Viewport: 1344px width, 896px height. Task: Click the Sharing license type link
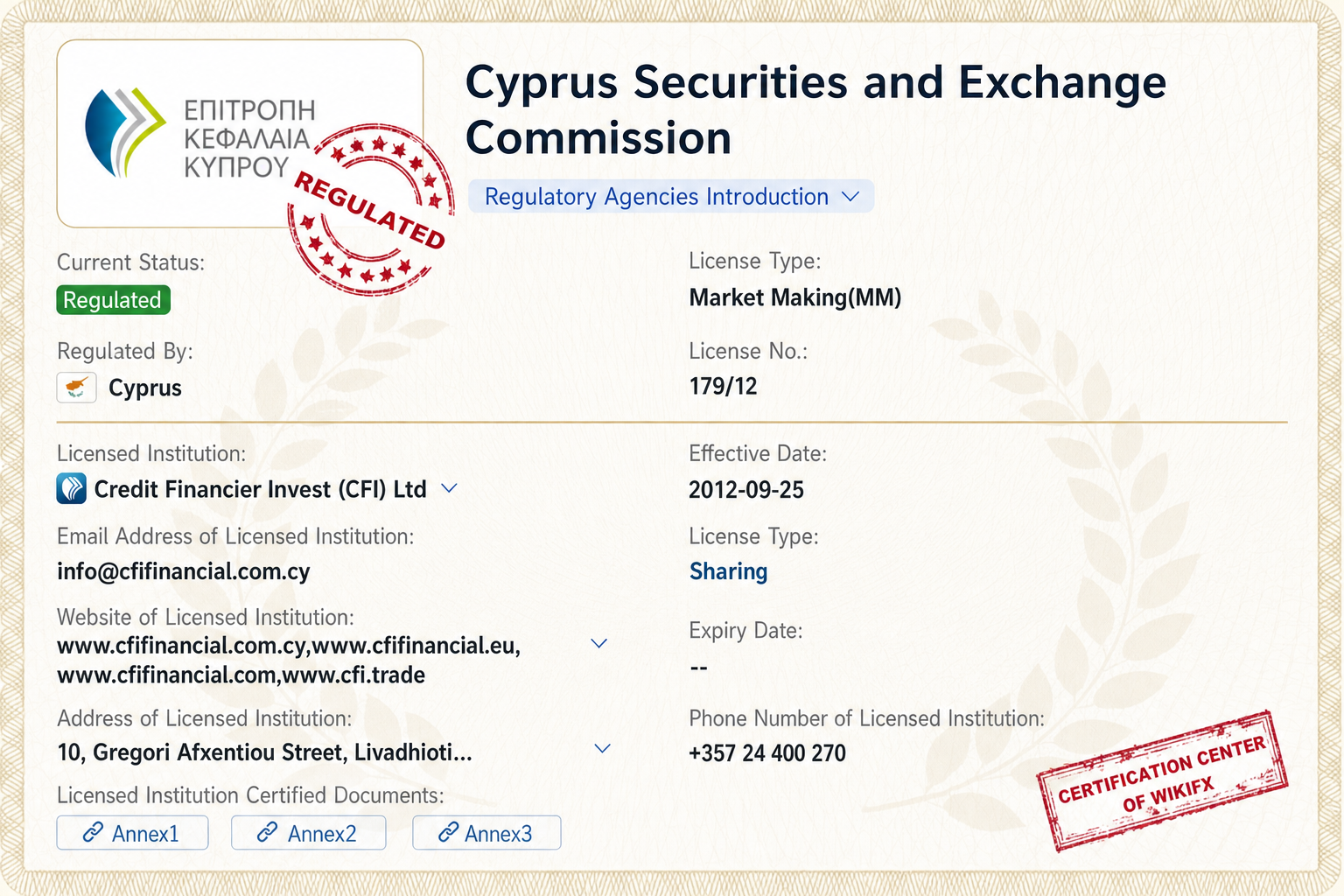pyautogui.click(x=729, y=571)
